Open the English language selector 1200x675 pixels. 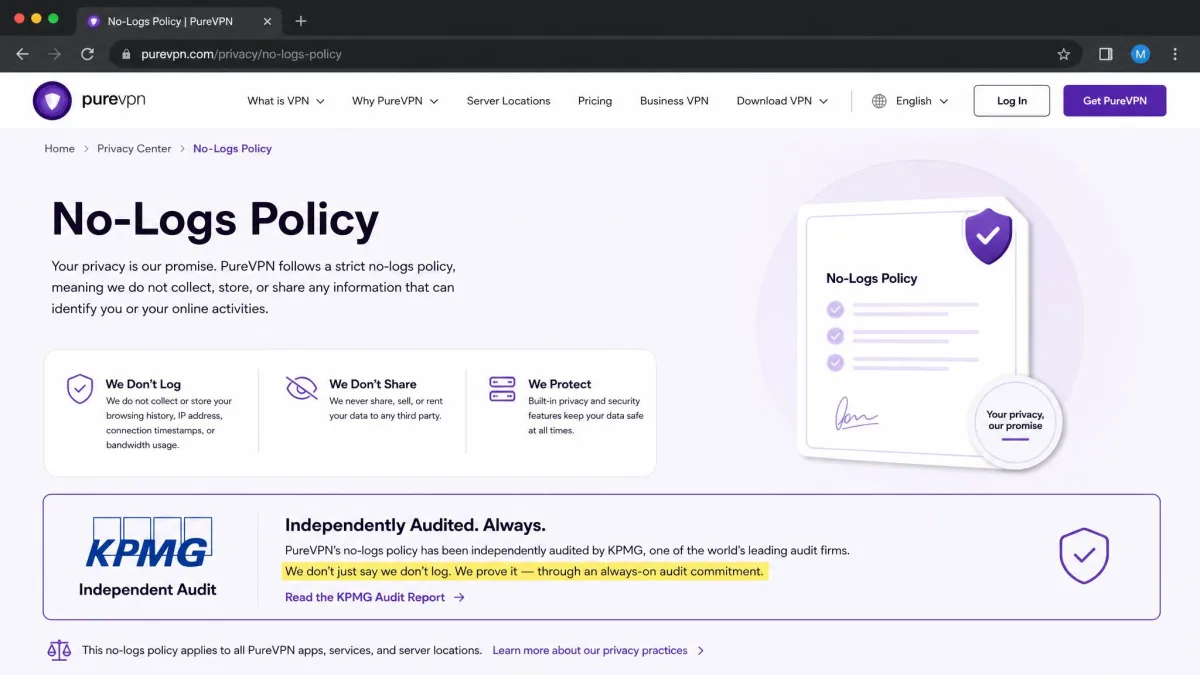pos(910,101)
